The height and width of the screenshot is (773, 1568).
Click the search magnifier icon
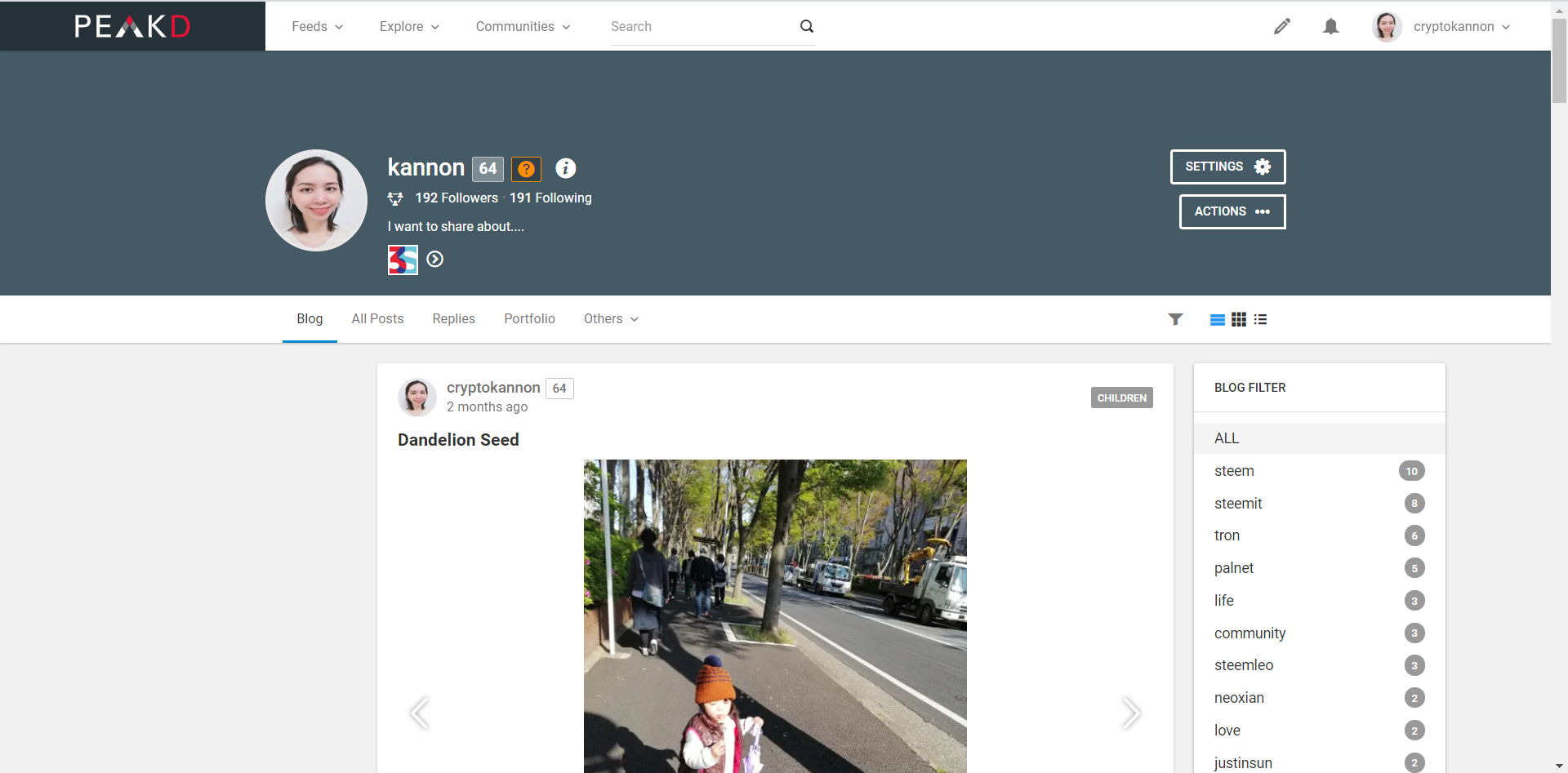[x=807, y=26]
